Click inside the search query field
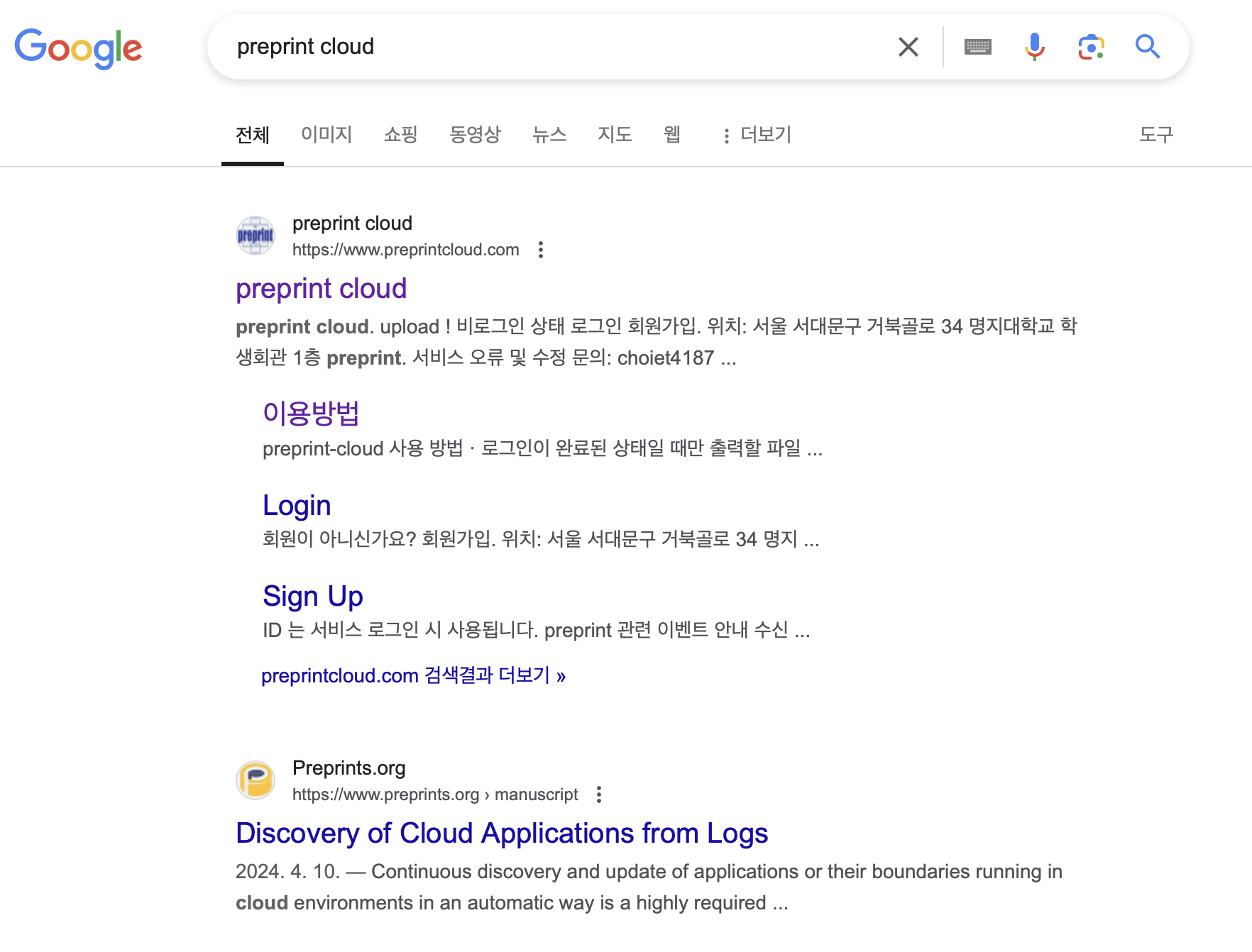 [554, 47]
